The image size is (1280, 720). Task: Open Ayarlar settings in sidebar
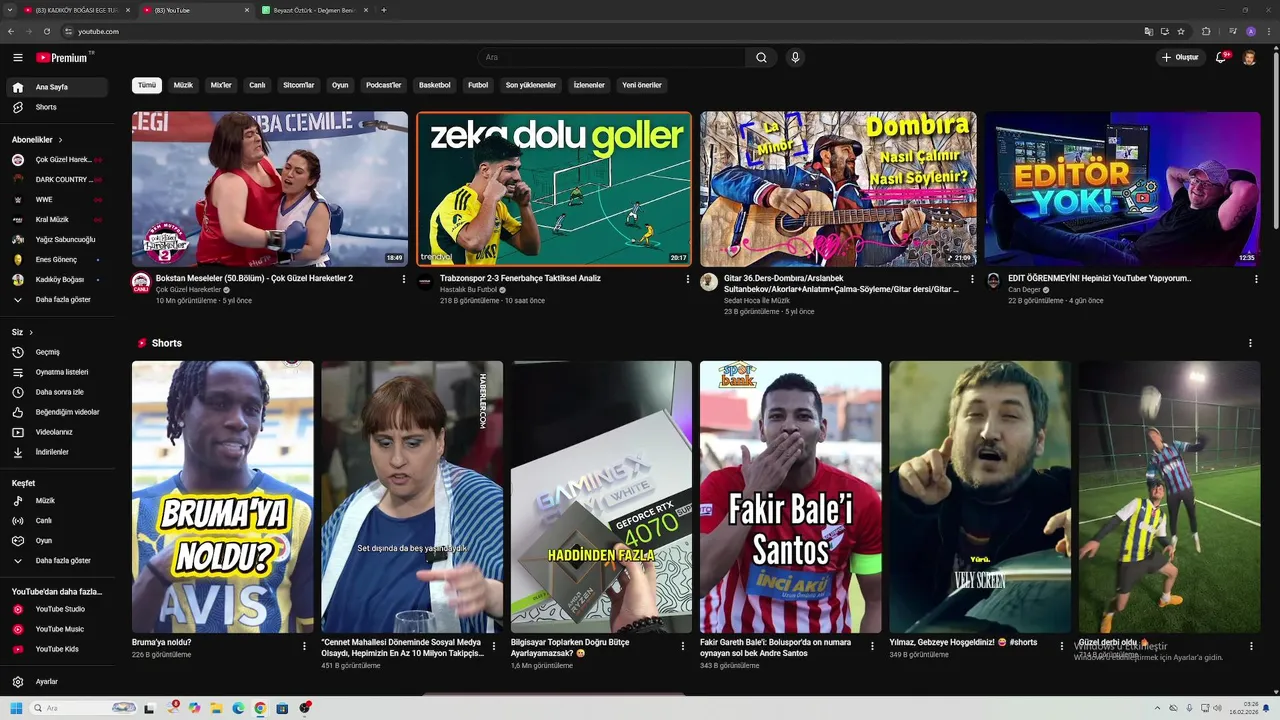click(x=59, y=682)
